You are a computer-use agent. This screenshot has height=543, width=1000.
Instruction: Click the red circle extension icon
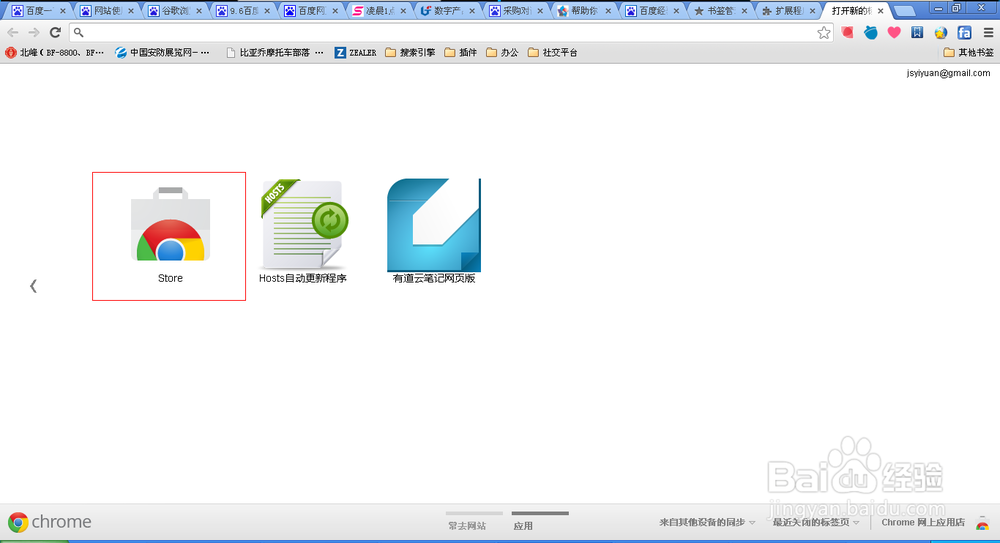coord(847,33)
